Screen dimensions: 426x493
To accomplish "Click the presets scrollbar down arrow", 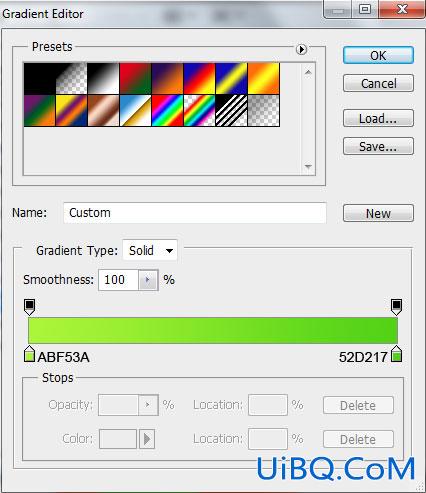I will coord(308,166).
